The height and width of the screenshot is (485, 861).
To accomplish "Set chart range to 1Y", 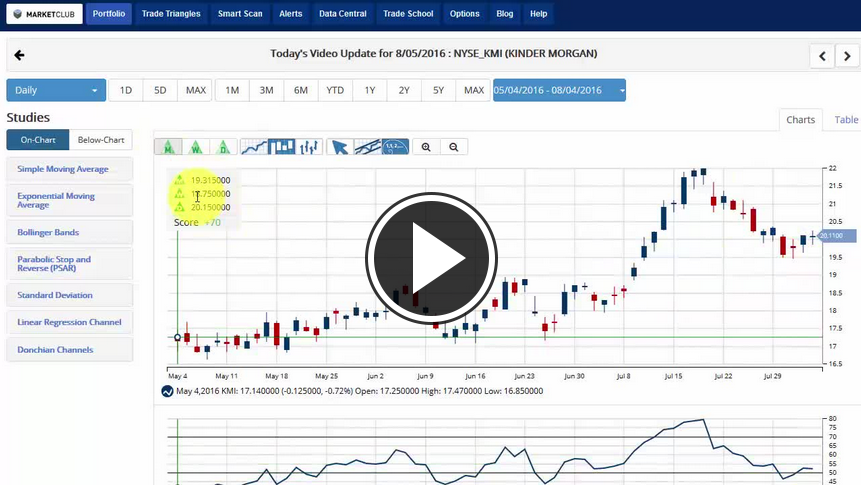I will pyautogui.click(x=370, y=90).
